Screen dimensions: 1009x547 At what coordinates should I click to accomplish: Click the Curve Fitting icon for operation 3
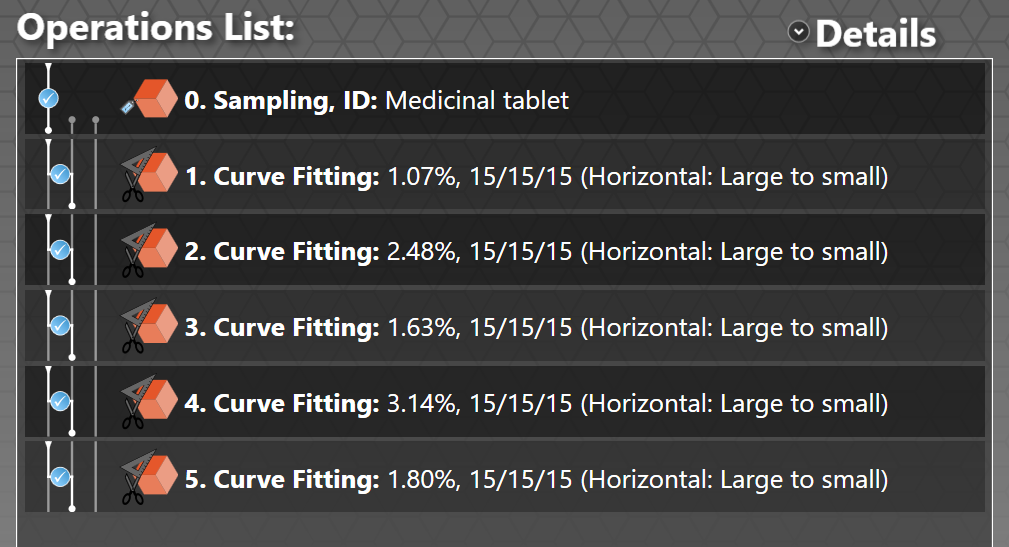pos(149,326)
